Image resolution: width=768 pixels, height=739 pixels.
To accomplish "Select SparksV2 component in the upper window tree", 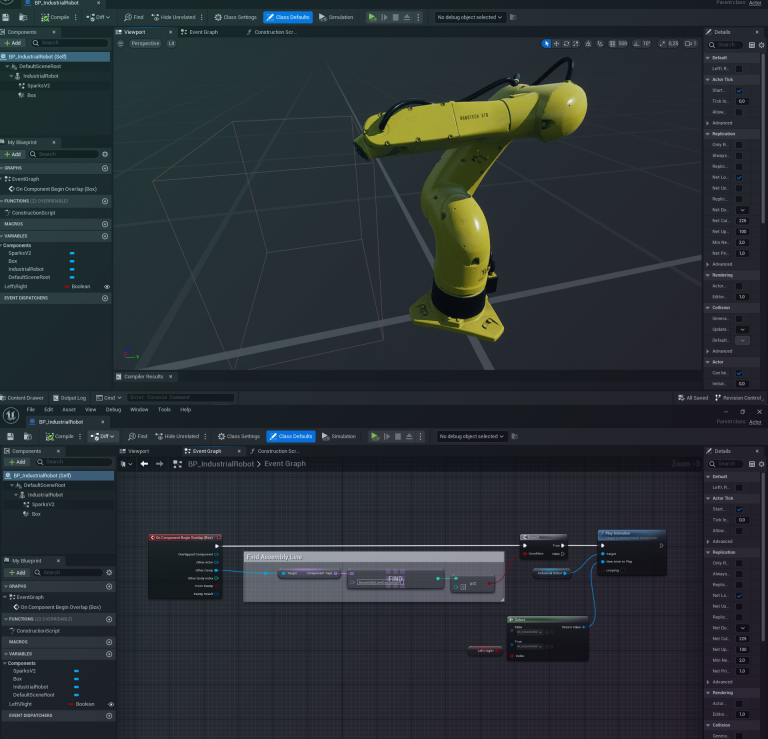I will pos(39,86).
